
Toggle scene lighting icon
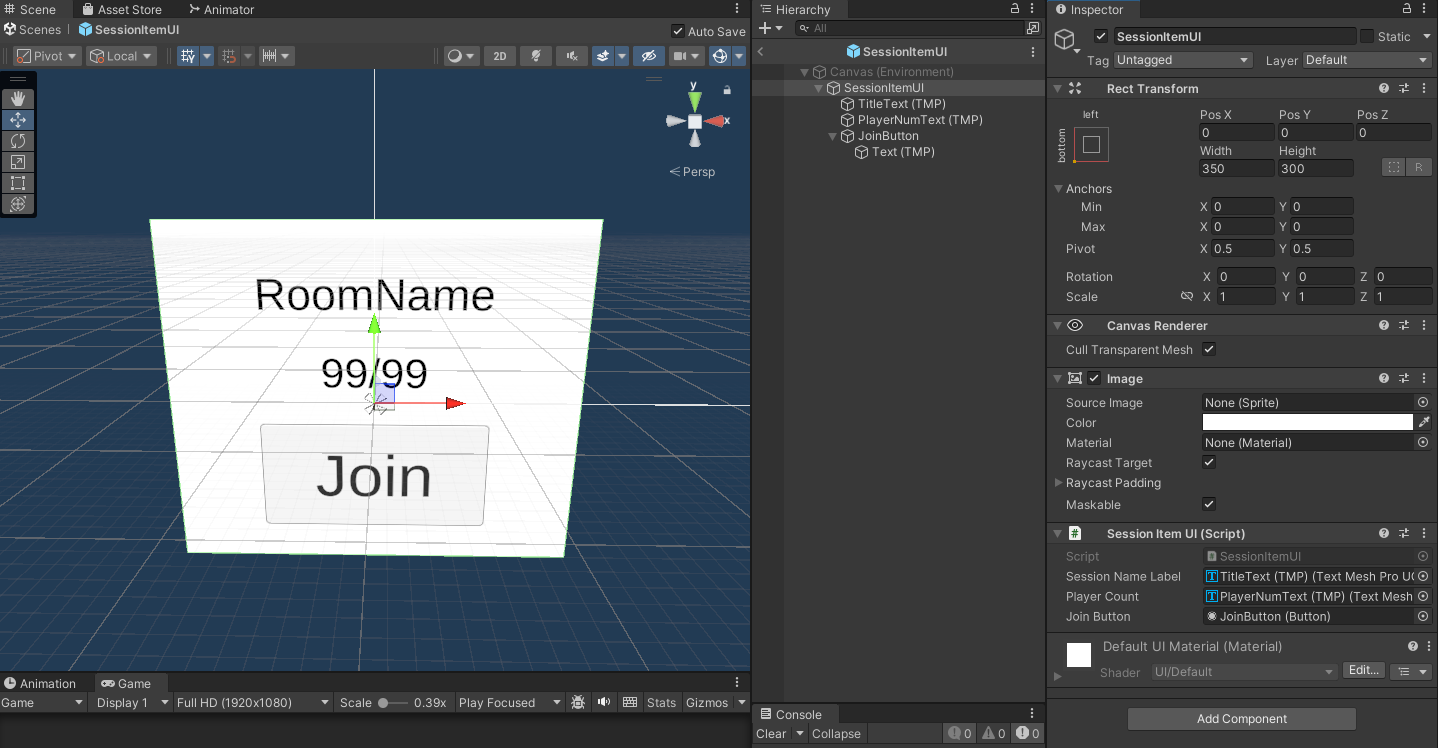pyautogui.click(x=536, y=56)
